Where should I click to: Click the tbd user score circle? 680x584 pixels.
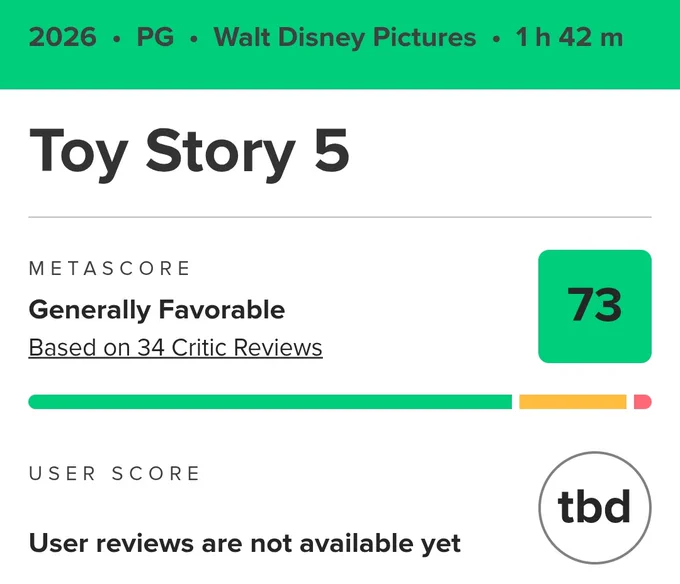tap(595, 507)
